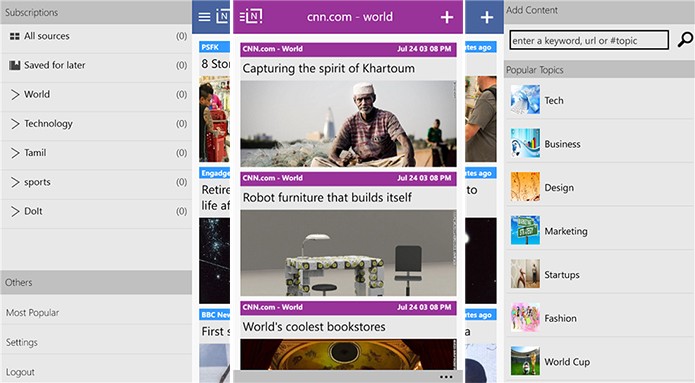Click the search magnifier icon

pos(685,39)
